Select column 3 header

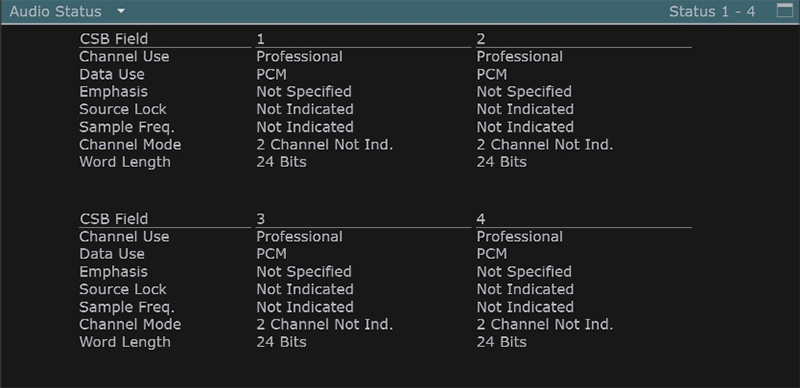click(x=261, y=220)
